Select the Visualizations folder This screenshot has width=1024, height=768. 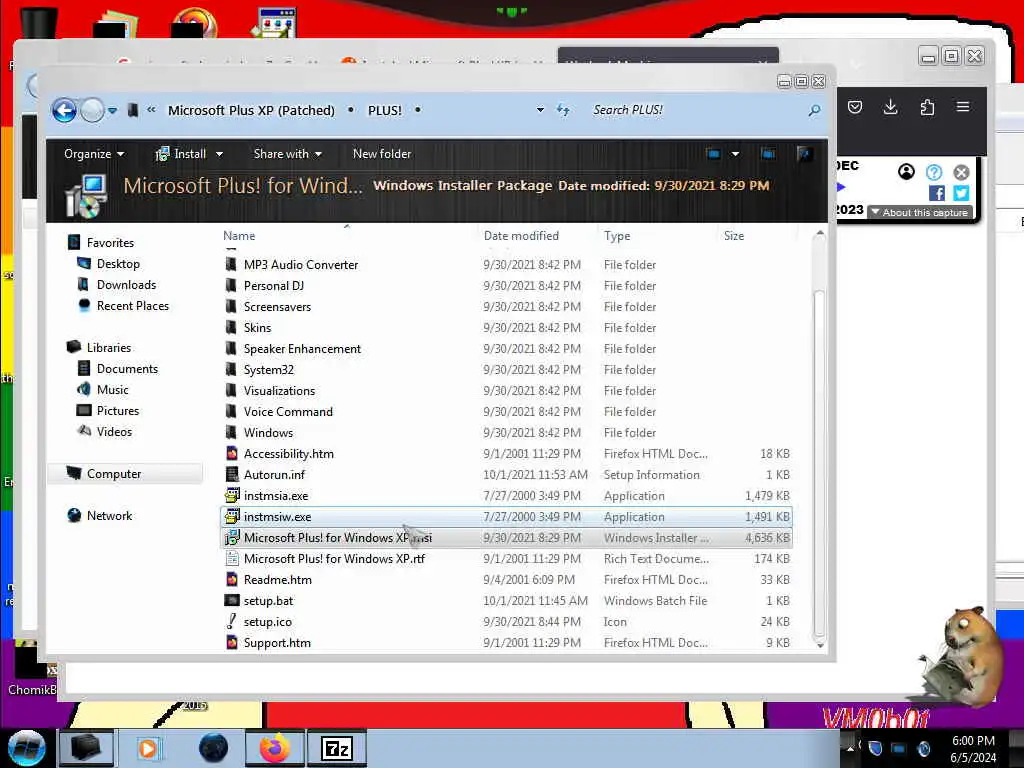click(279, 391)
